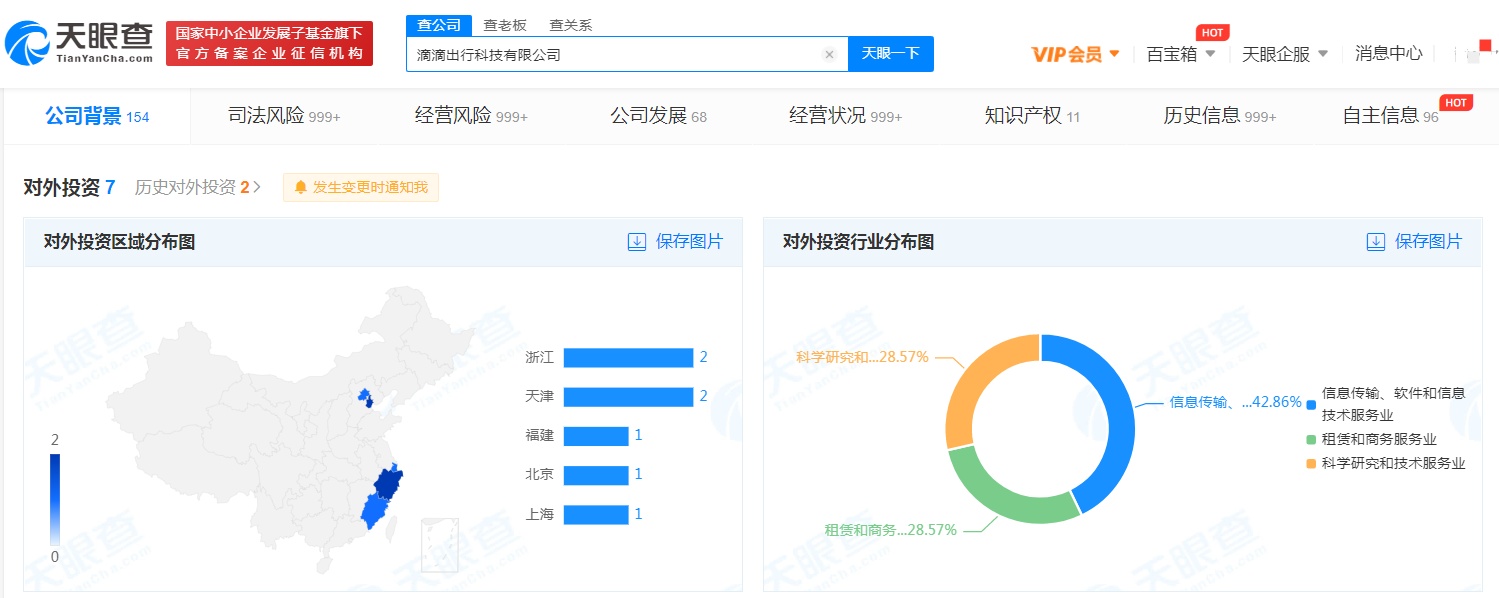Toggle green legend 租赁和商务服务业
Screen dimensions: 1499x598
[x=1371, y=439]
